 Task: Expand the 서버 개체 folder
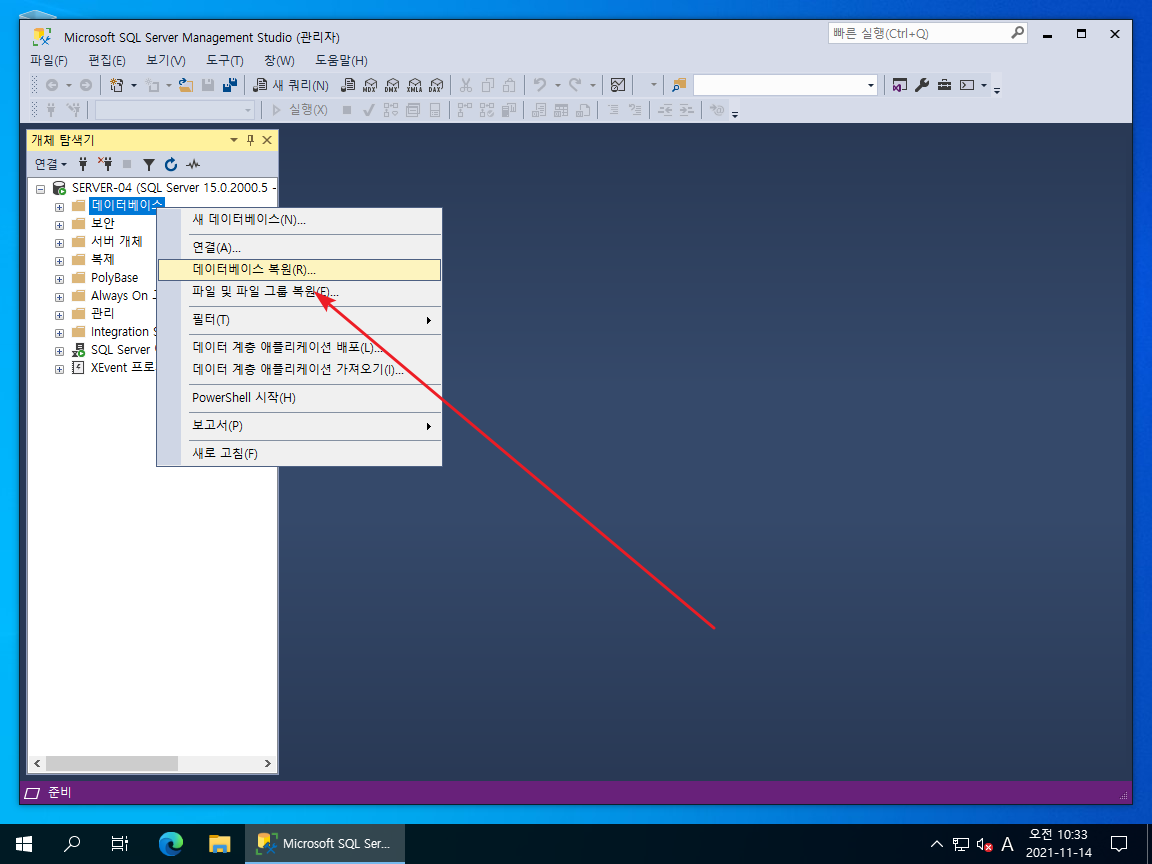60,243
